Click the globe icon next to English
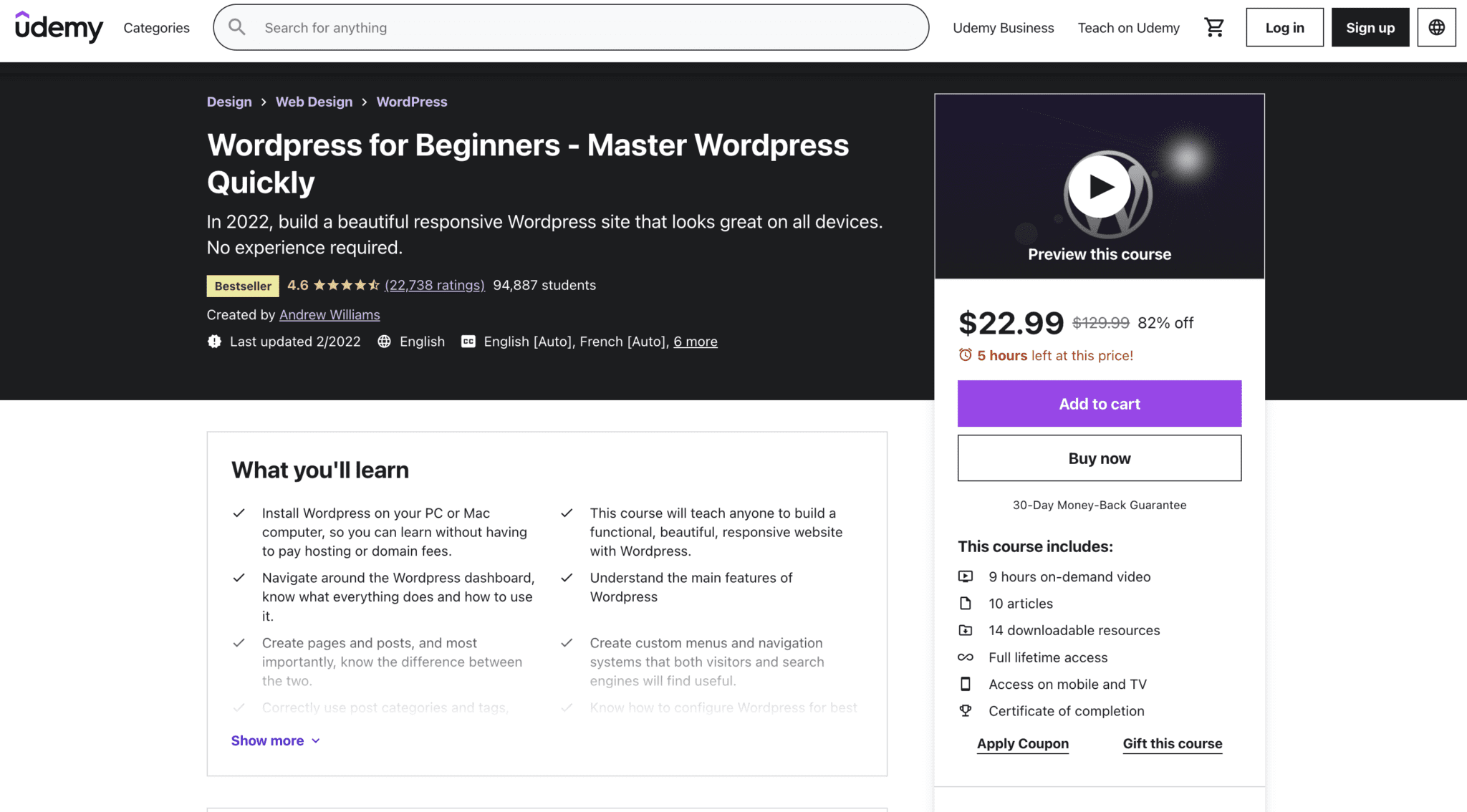 coord(384,342)
